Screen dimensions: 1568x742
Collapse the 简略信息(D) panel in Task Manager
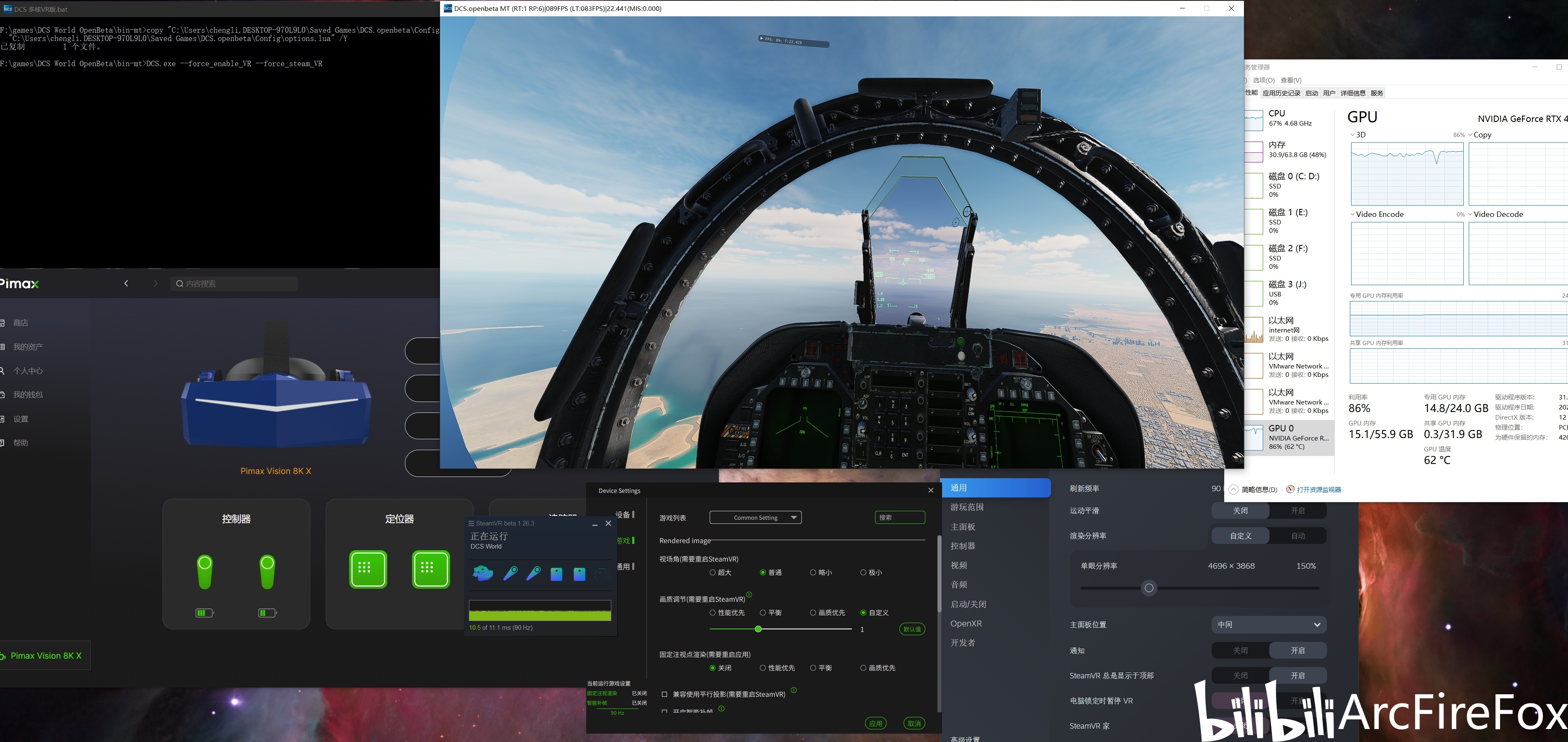pos(1249,489)
